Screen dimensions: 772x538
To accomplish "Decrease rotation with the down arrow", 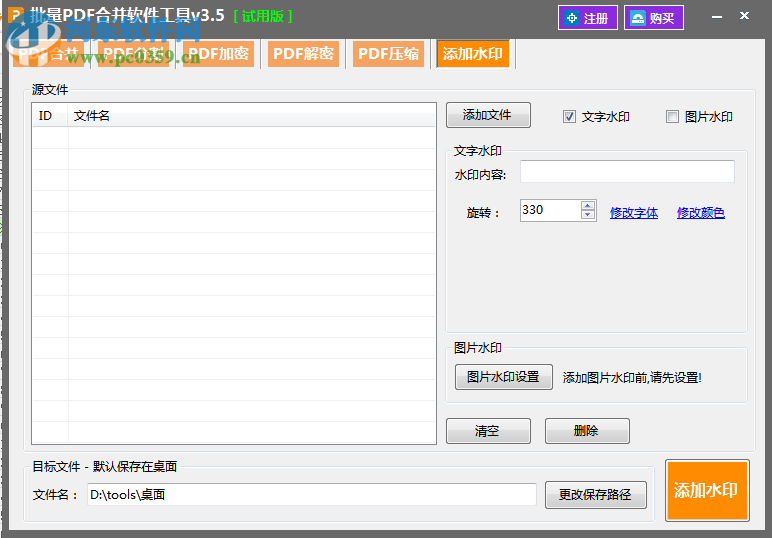I will (588, 215).
